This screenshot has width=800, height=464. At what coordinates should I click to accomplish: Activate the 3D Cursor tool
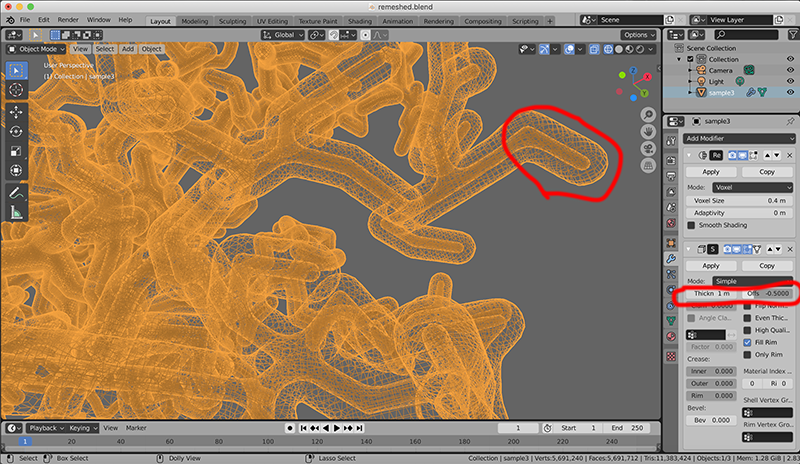[x=17, y=89]
